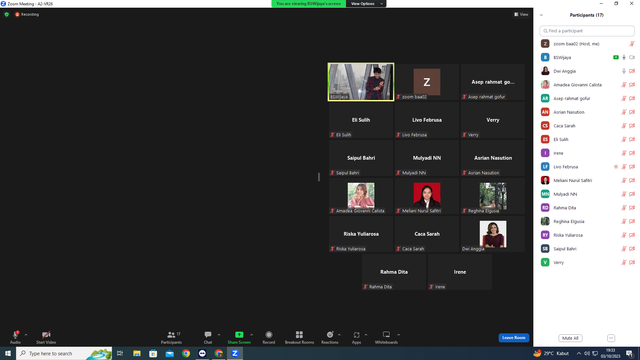
Task: Click Amadea Giovanni Calista's video tile
Action: pyautogui.click(x=361, y=196)
